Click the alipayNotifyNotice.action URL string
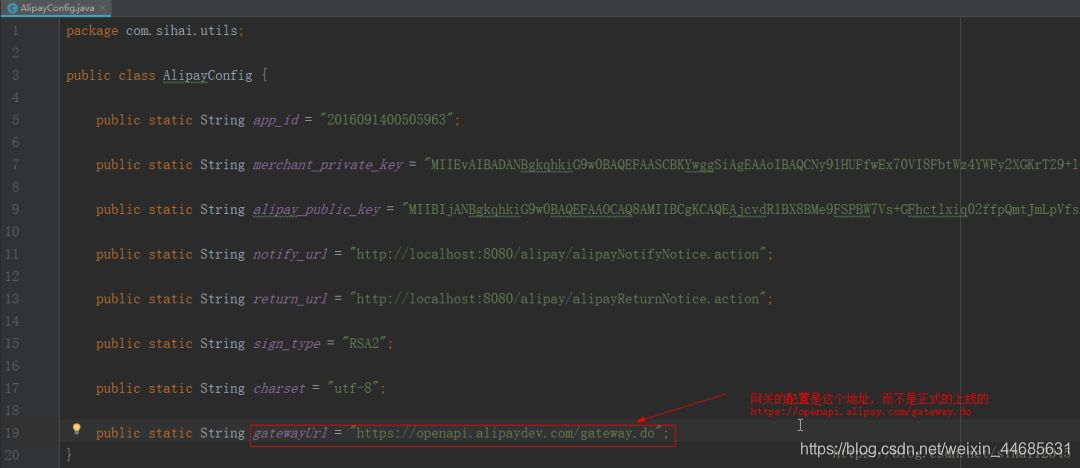The height and width of the screenshot is (468, 1080). click(558, 254)
